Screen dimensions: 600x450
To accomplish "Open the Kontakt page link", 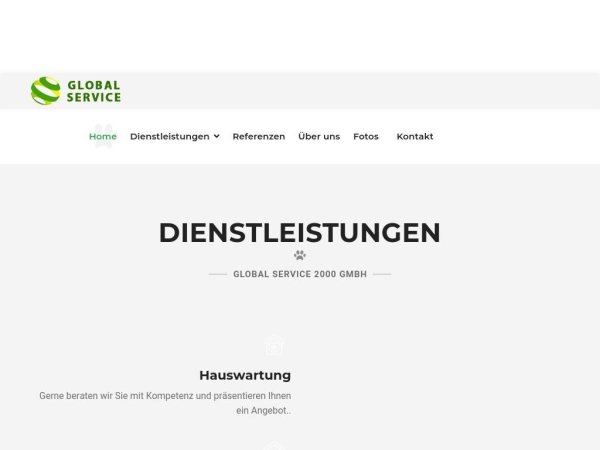I will coord(415,136).
